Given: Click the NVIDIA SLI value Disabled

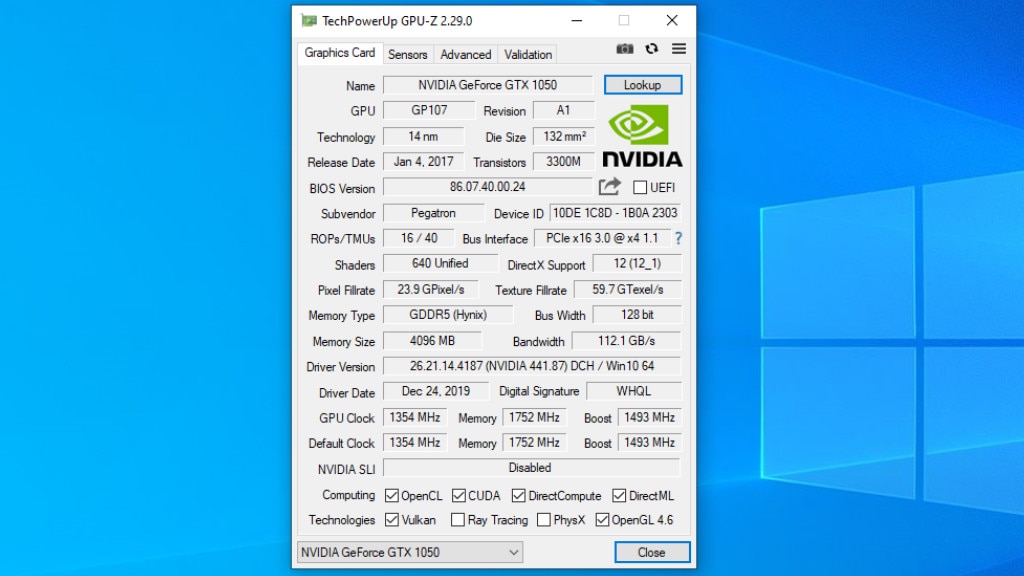Looking at the screenshot, I should [530, 468].
